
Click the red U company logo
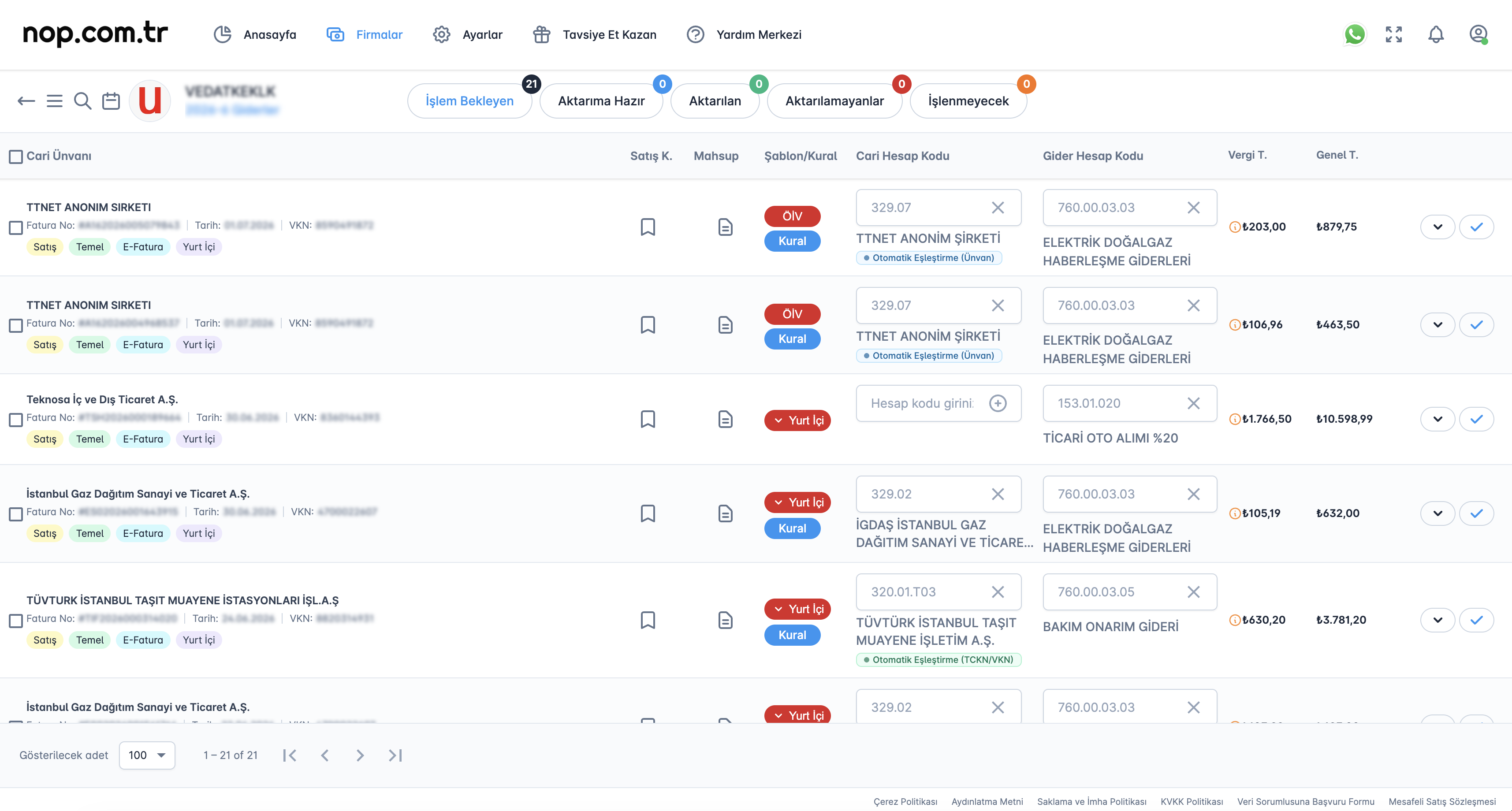click(150, 101)
